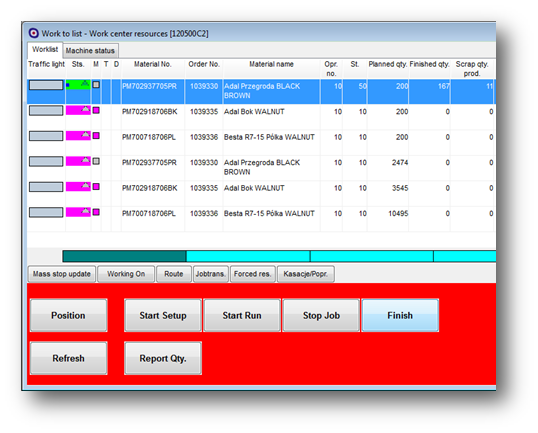Click the gray M square in Adal Przegroda 2474 row
Screen dimensions: 538x433
96,161
